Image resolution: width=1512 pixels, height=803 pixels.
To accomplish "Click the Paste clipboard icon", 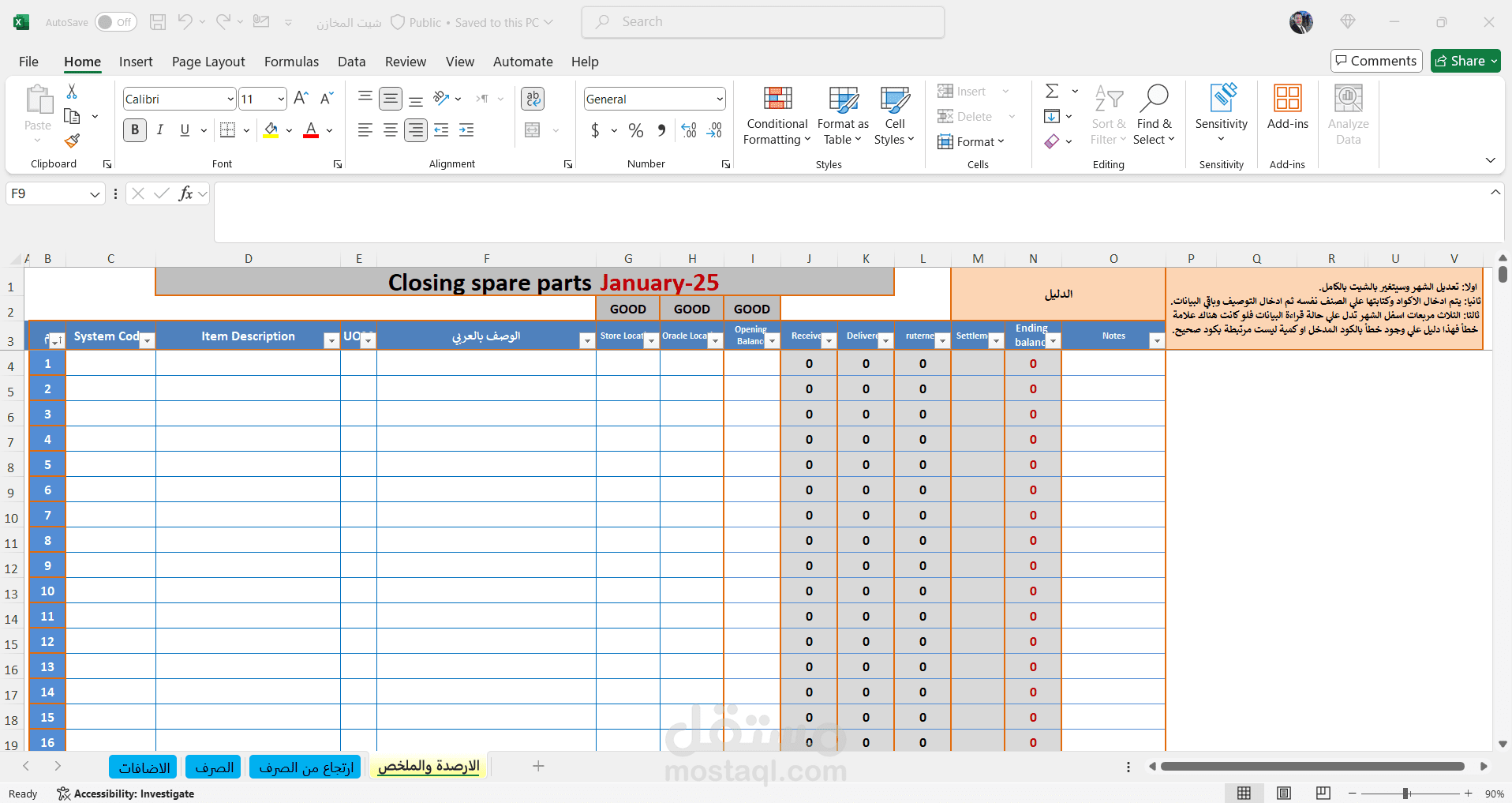I will pyautogui.click(x=38, y=100).
